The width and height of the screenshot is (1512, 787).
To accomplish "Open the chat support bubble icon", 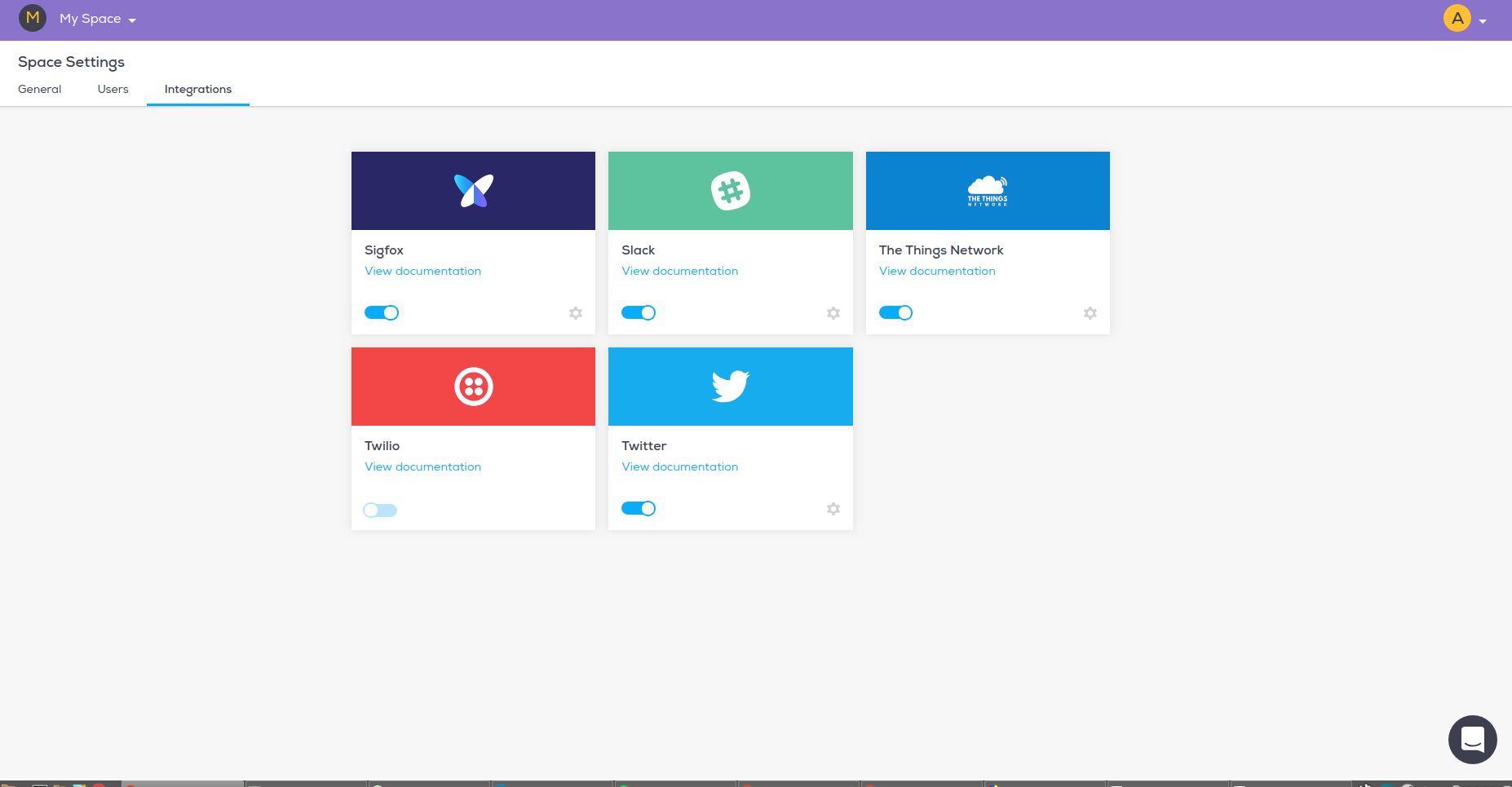I will point(1472,740).
